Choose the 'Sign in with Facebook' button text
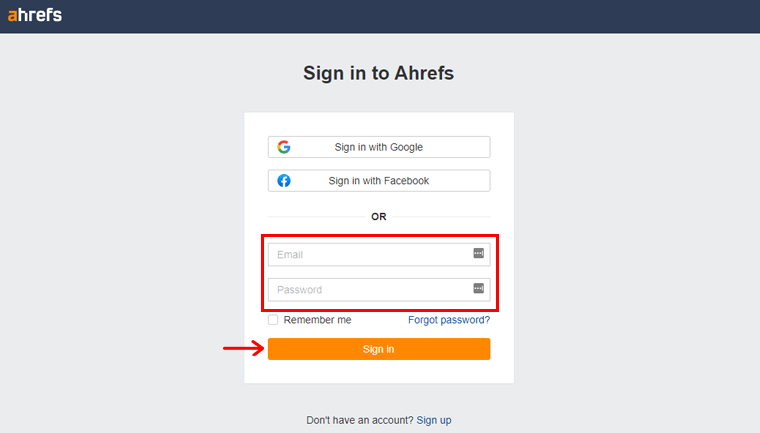Viewport: 760px width, 433px height. 378,181
